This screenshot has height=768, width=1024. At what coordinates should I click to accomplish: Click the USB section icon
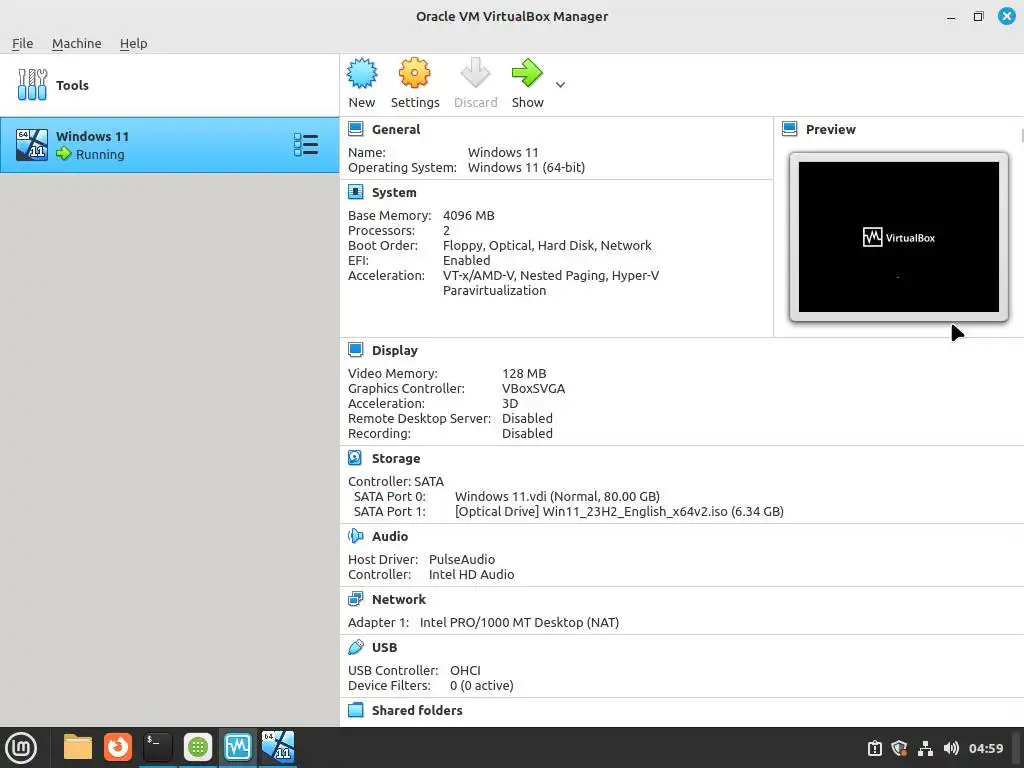[x=356, y=647]
